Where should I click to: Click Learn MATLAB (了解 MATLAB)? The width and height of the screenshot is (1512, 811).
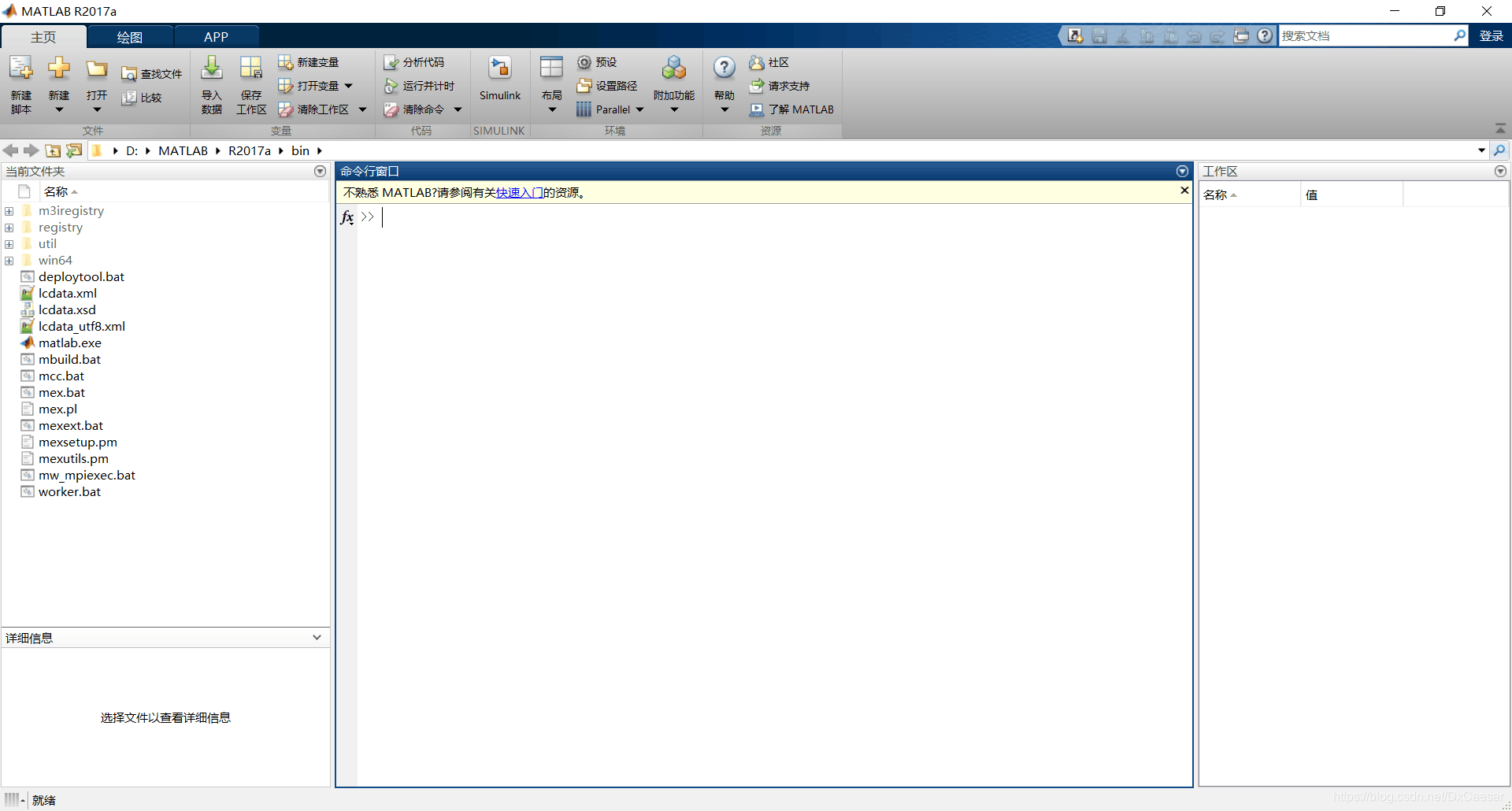791,109
